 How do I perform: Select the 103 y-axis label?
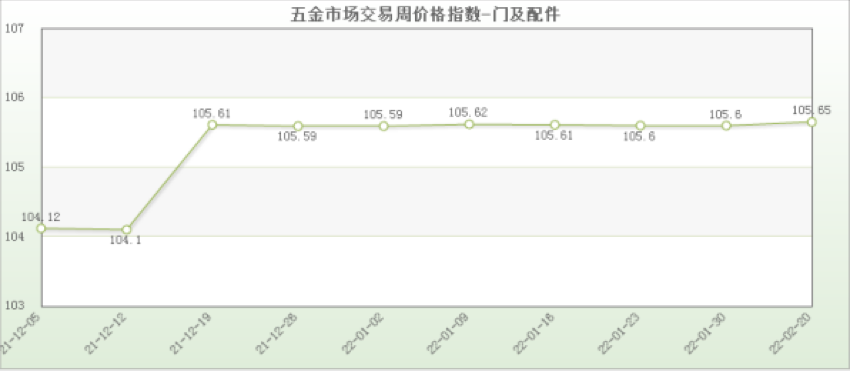(x=11, y=305)
